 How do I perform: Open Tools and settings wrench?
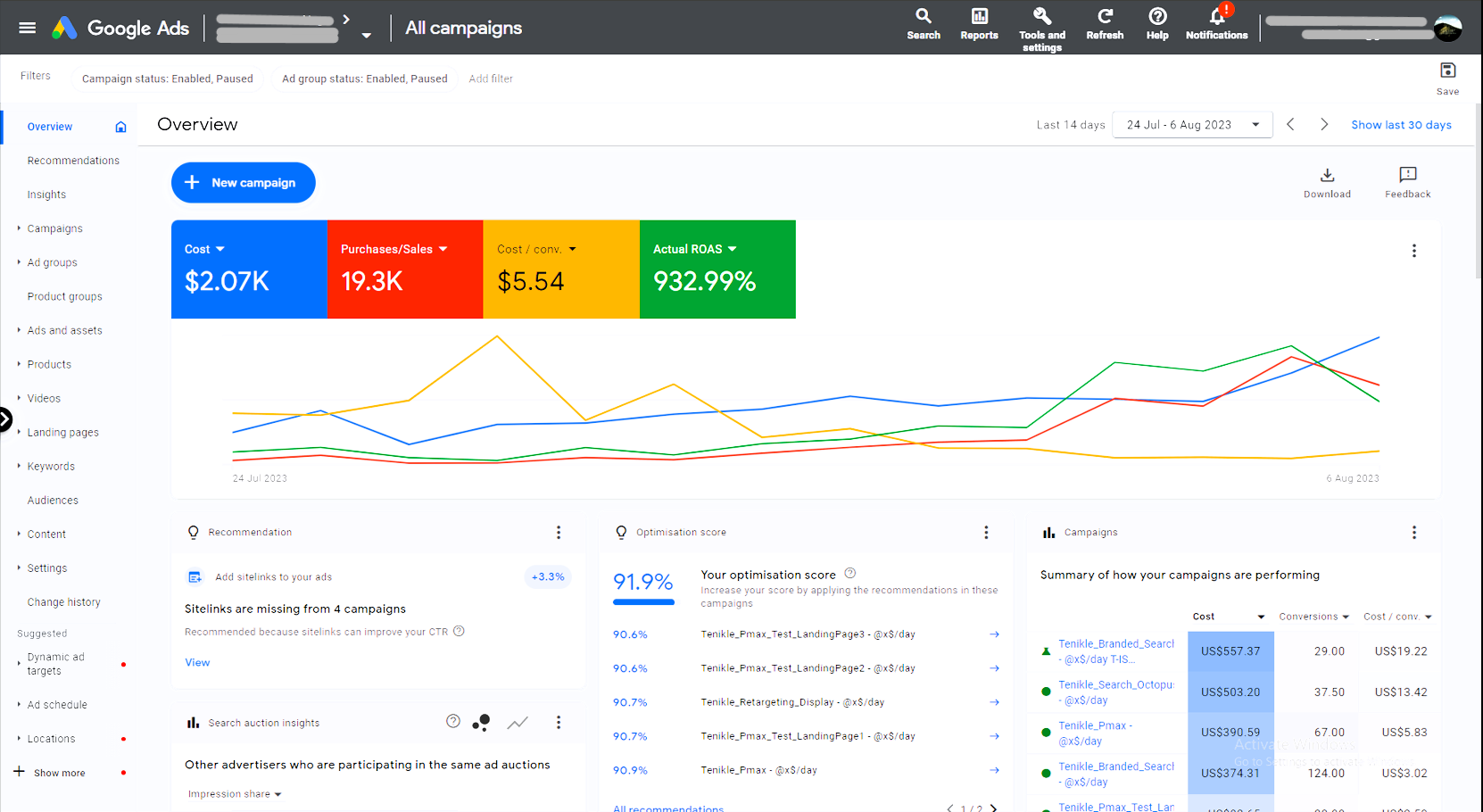pyautogui.click(x=1041, y=17)
